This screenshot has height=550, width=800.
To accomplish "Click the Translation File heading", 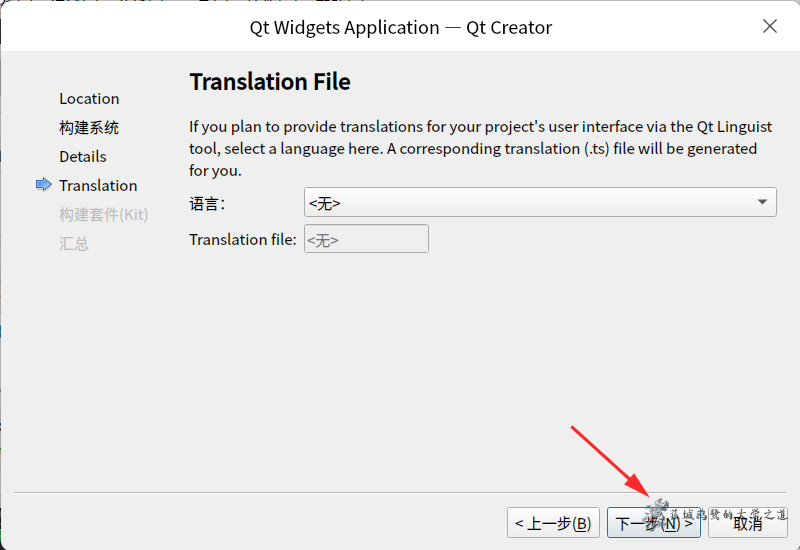I will tap(270, 82).
